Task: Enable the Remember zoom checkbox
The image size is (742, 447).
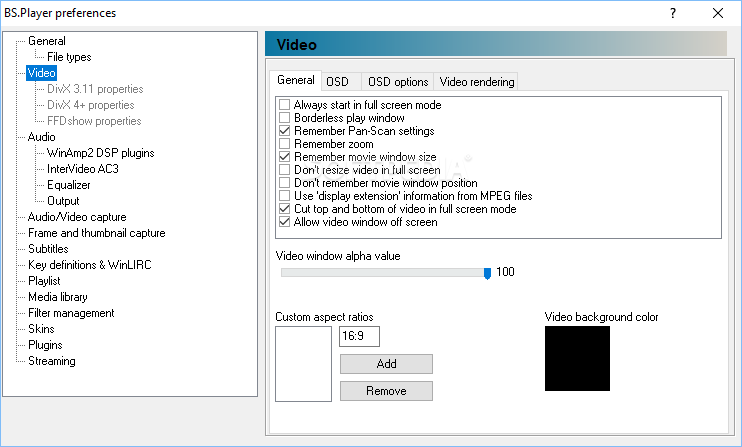Action: point(284,144)
